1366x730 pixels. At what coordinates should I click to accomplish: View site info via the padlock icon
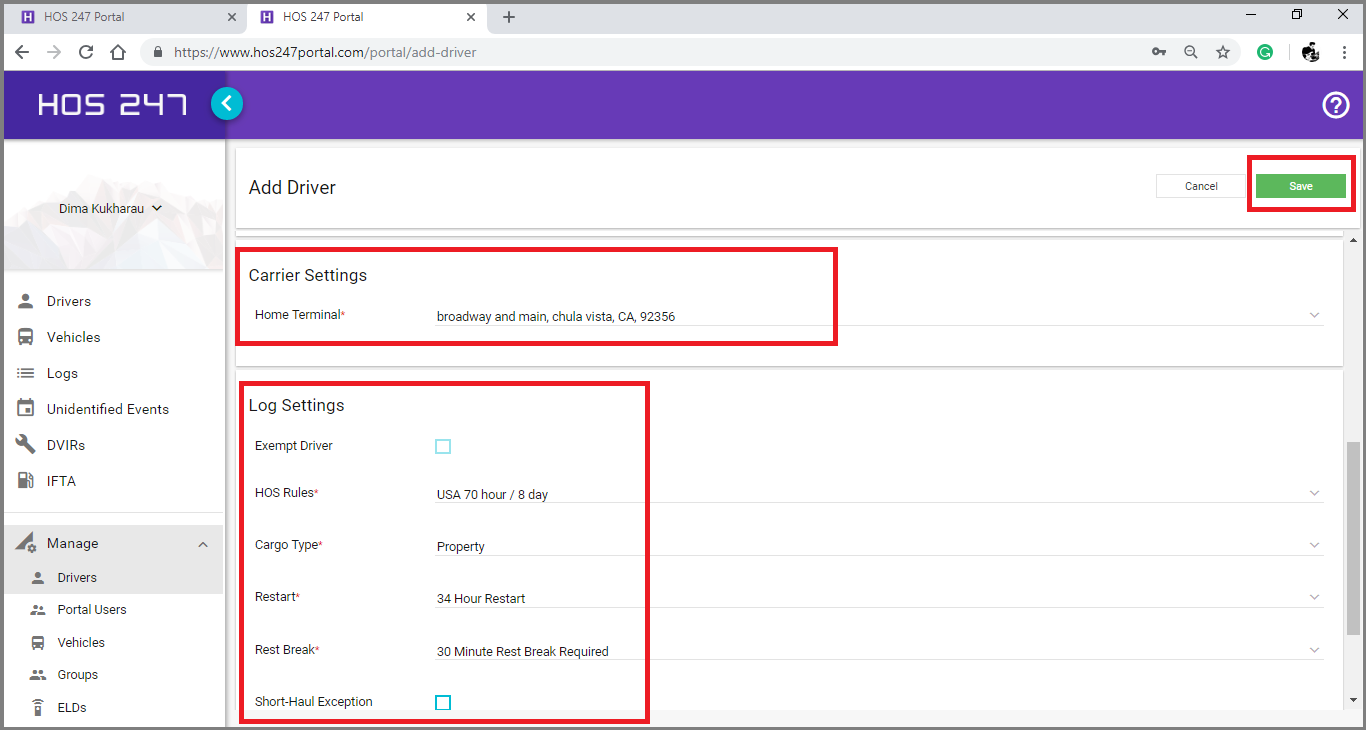point(158,52)
